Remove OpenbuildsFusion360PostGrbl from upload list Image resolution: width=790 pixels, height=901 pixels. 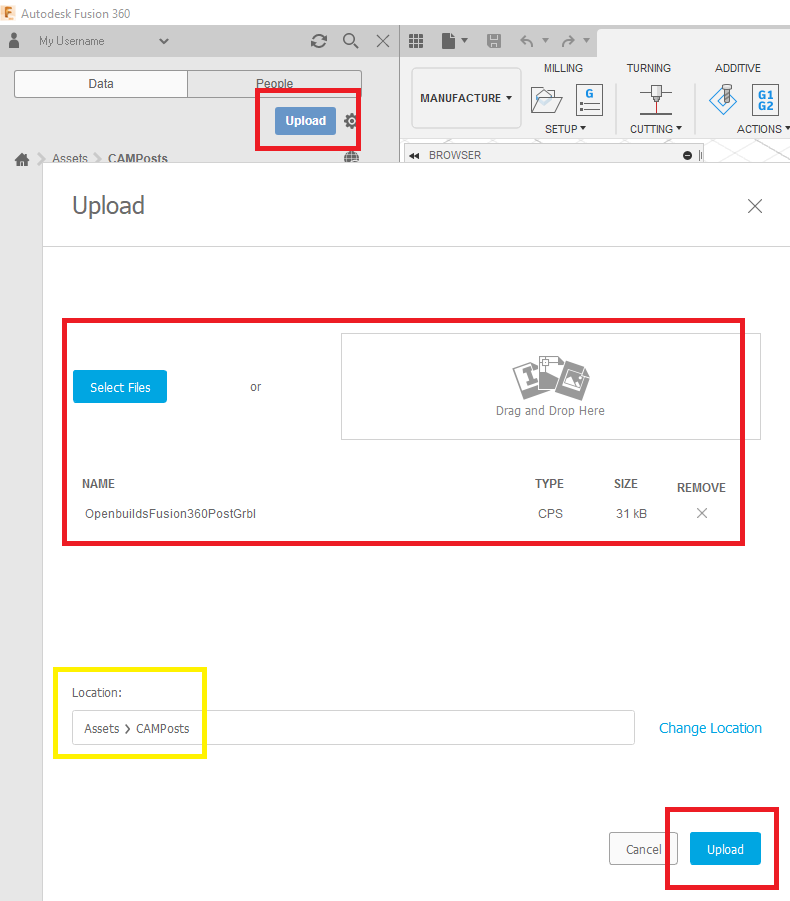[x=702, y=513]
